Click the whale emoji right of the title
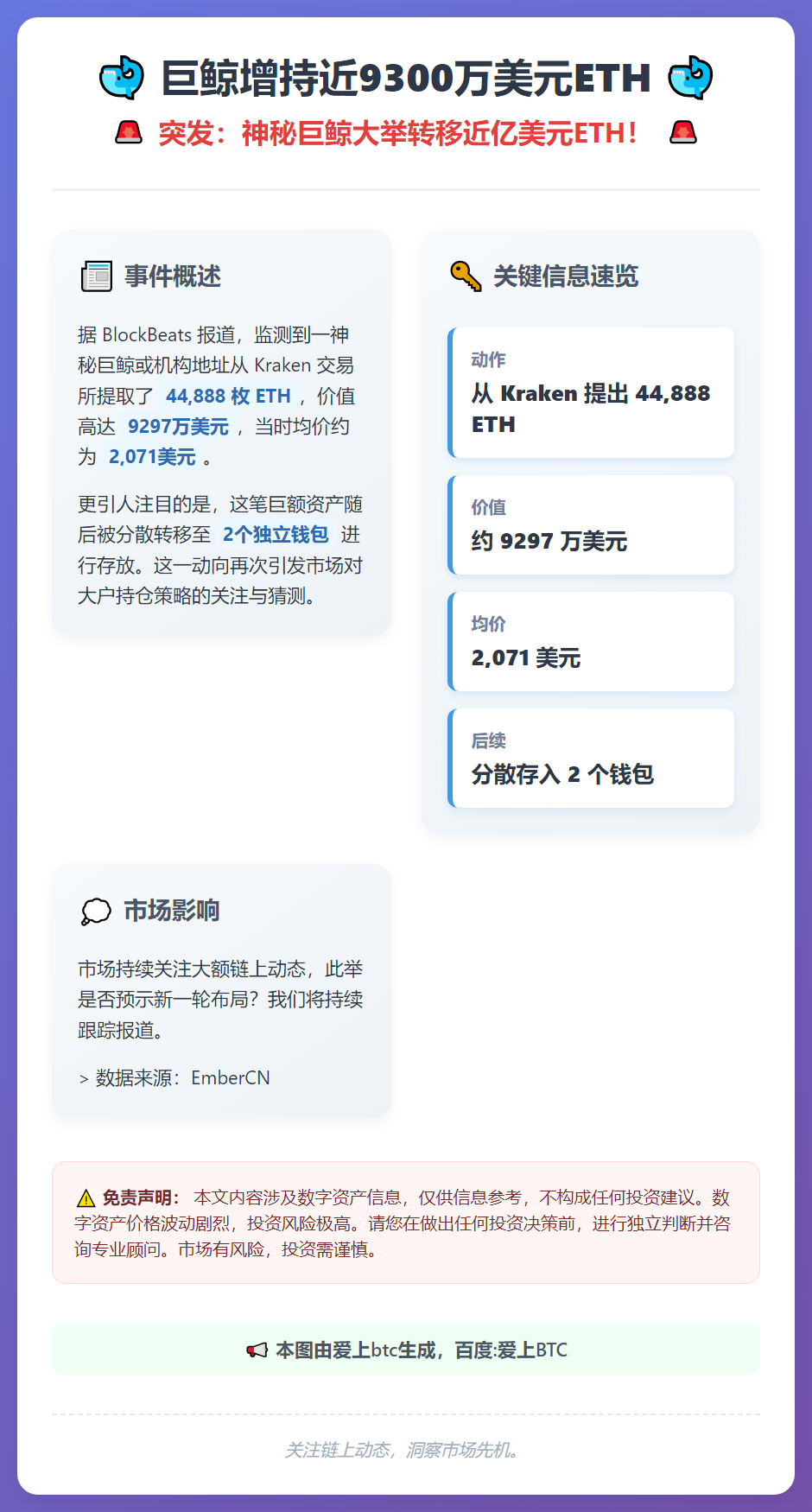Screen dimensions: 812x1512 coord(690,78)
